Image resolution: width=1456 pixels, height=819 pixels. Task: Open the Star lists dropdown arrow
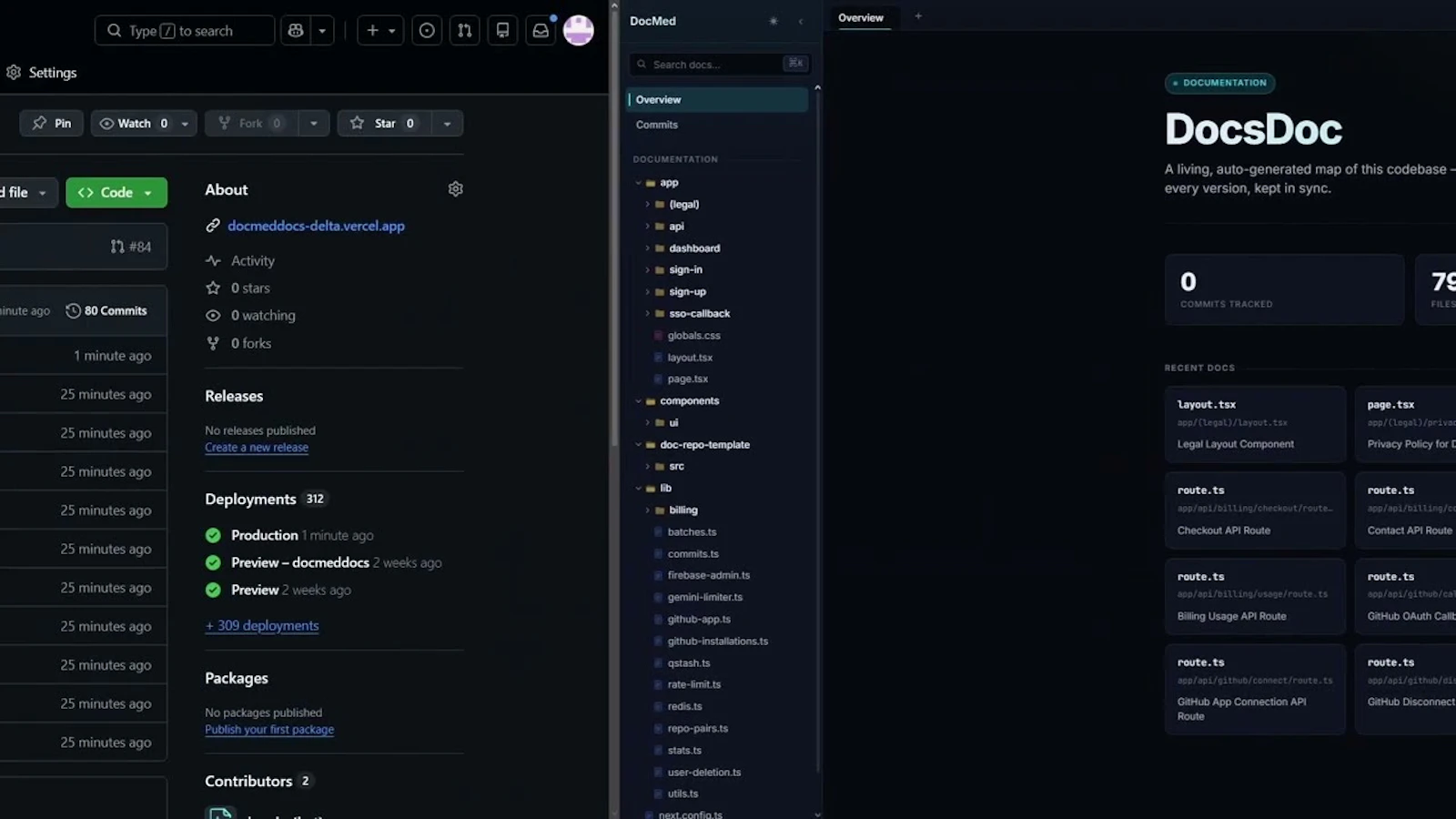447,124
